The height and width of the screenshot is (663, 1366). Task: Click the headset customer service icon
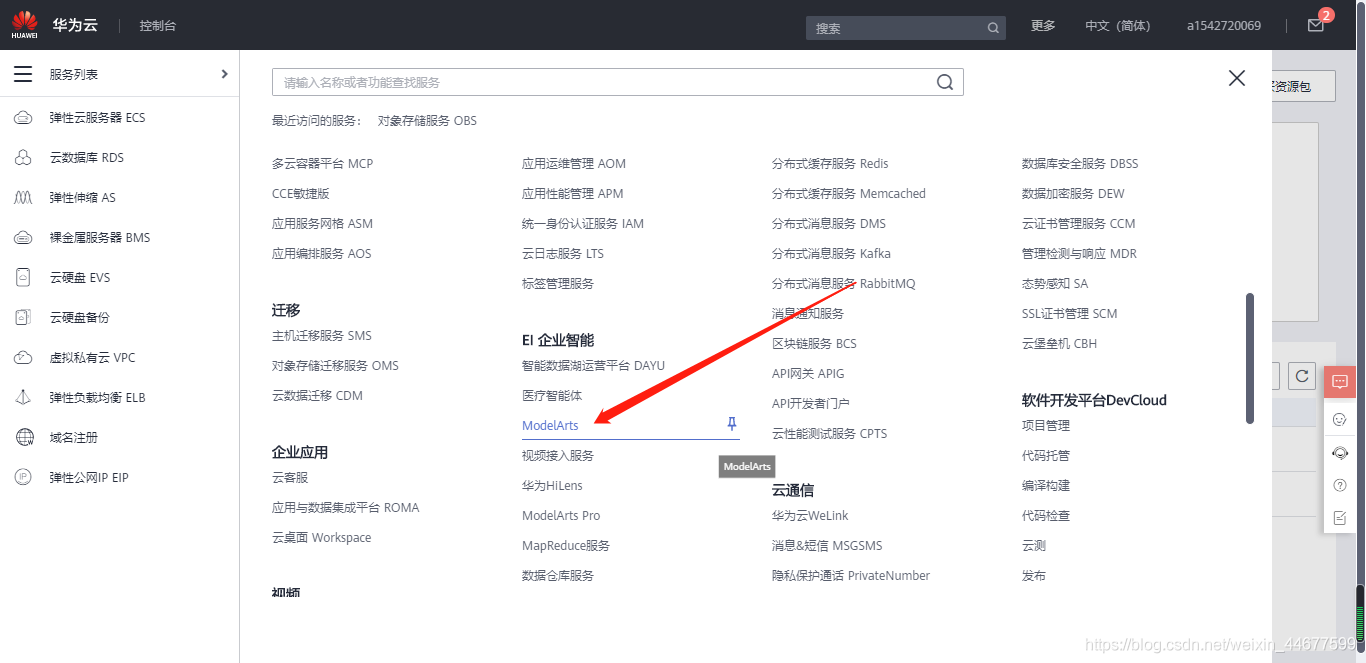pos(1340,453)
